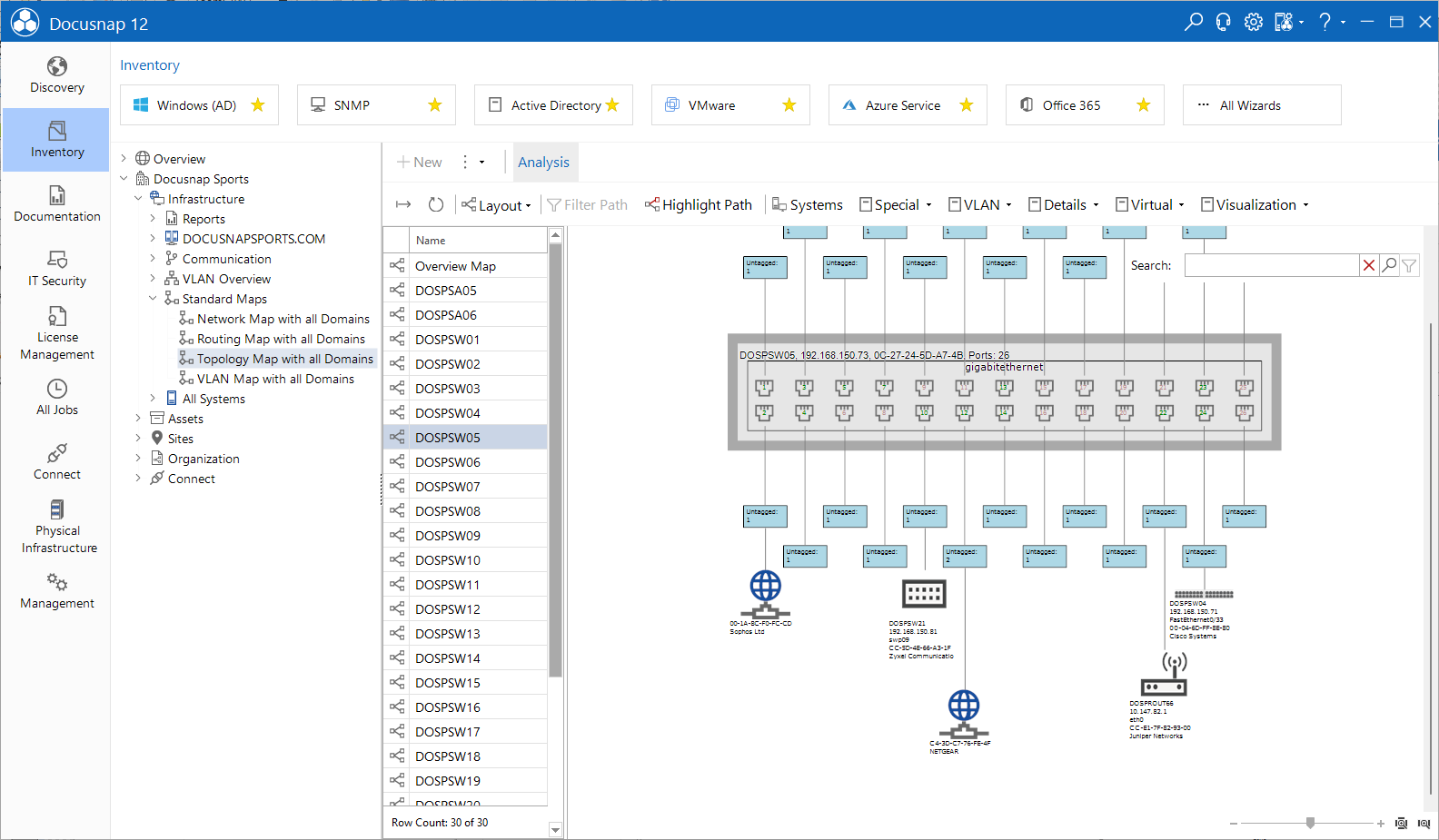
Task: Open the Layout dropdown menu
Action: click(496, 205)
